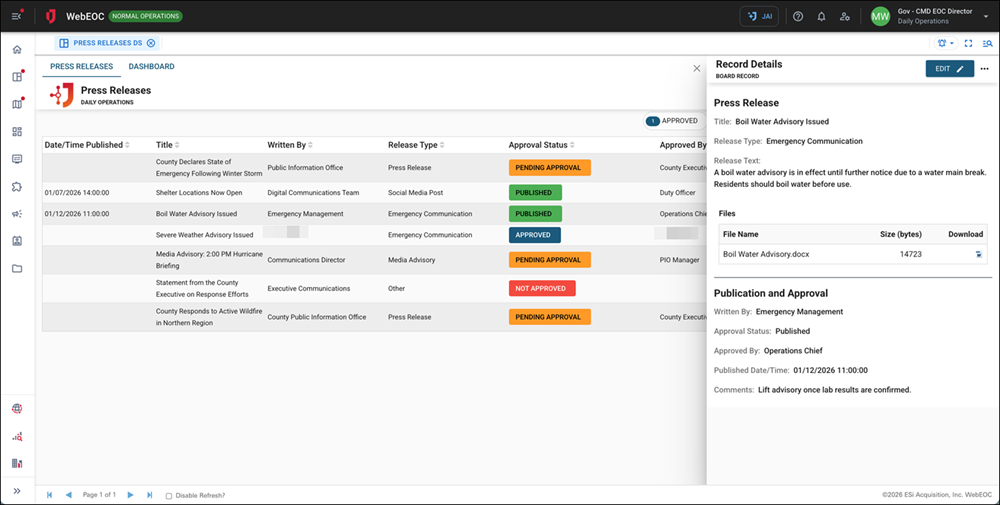Download the Boil Water Advisory.docx file
This screenshot has height=505, width=1000.
pos(978,255)
